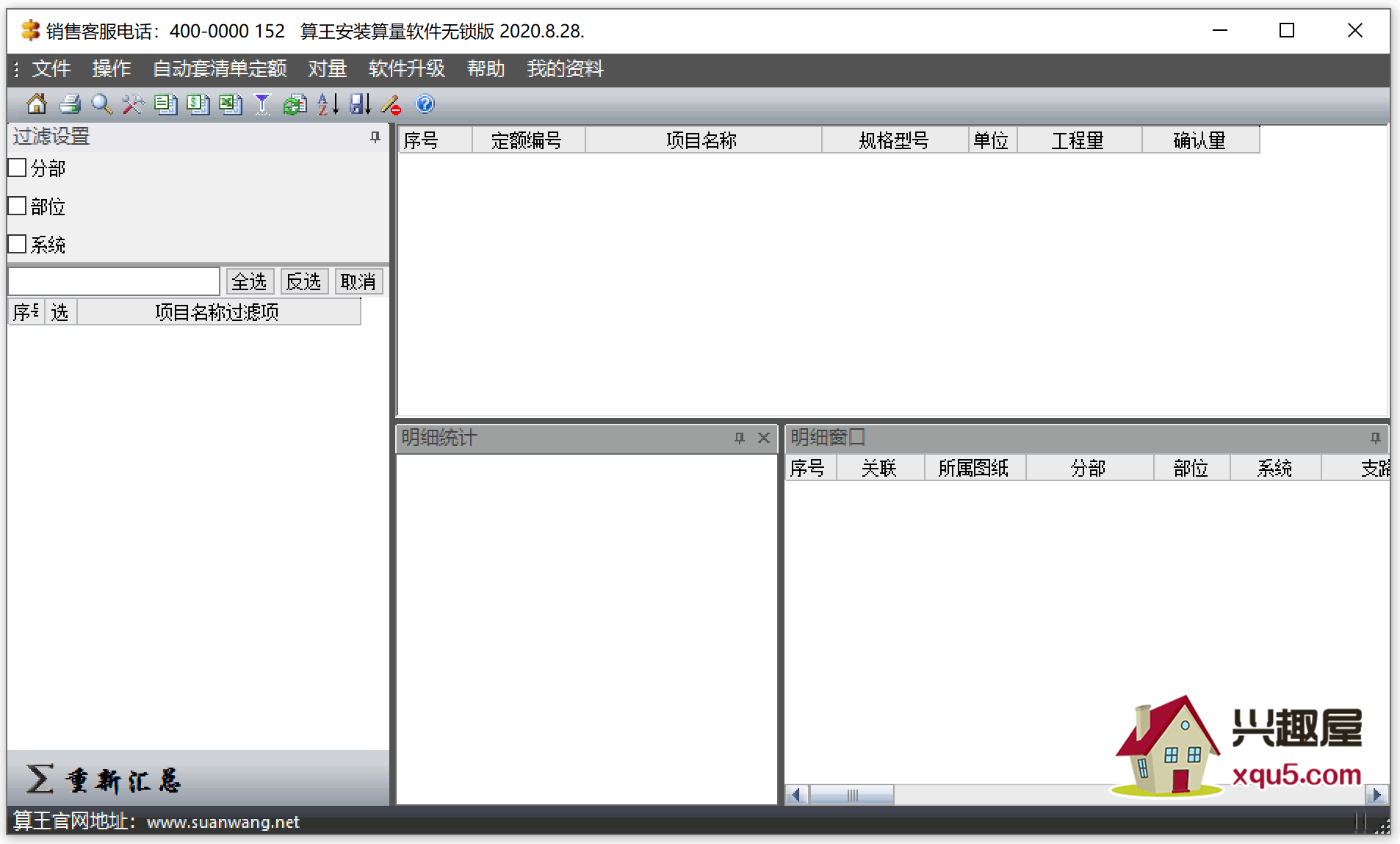Click the dollar sign document icon
The height and width of the screenshot is (844, 1400).
click(198, 104)
